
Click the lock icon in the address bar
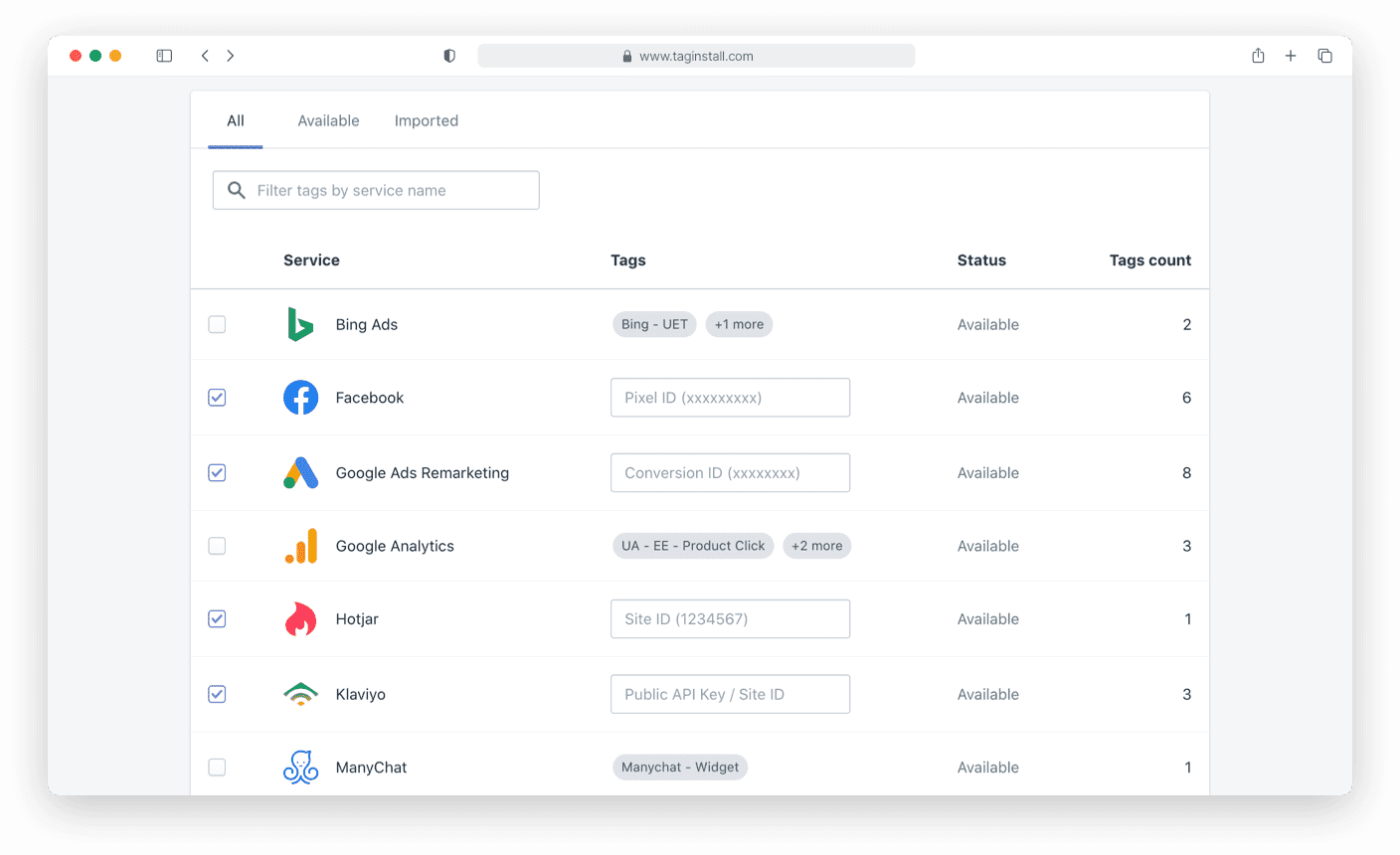pos(627,57)
